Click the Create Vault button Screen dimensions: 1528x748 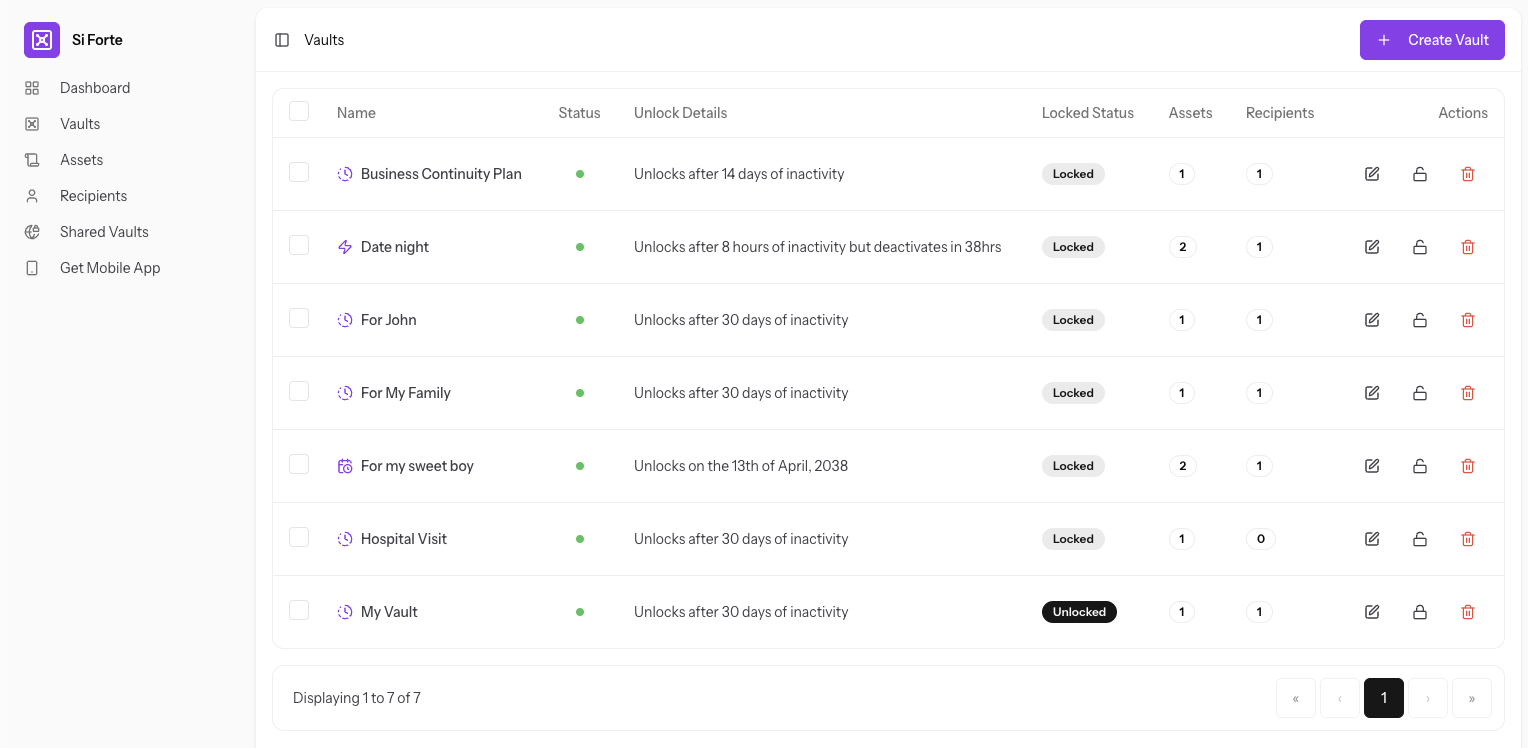point(1432,40)
